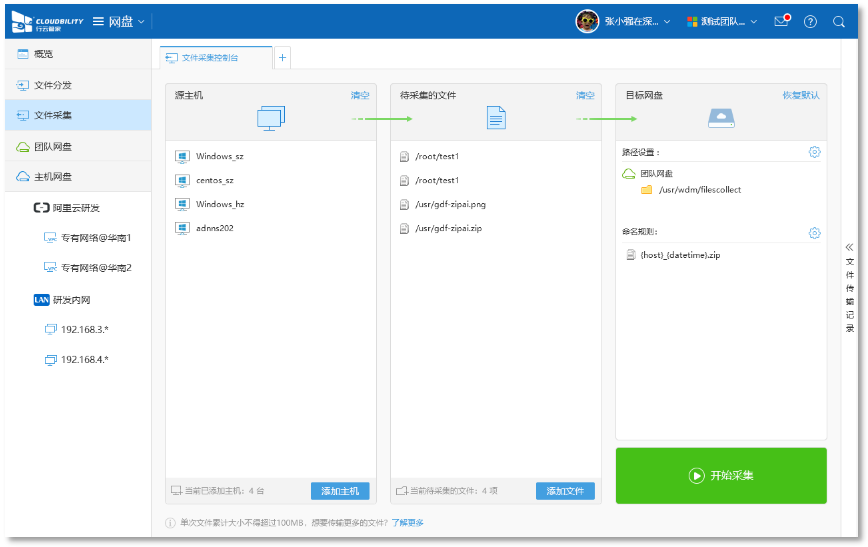Click the search magnifier icon
The width and height of the screenshot is (868, 547).
tap(839, 21)
